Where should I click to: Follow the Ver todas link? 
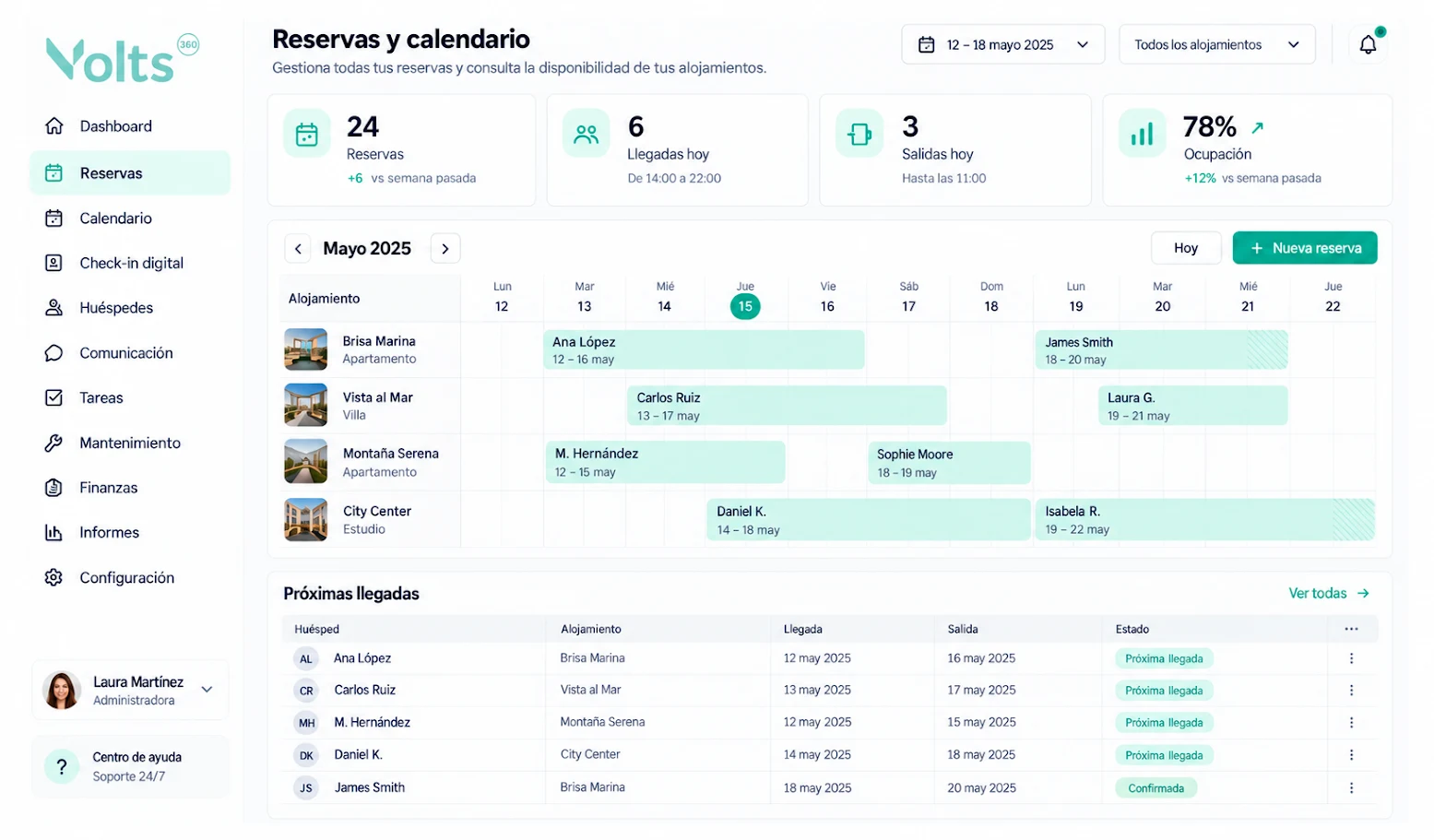click(x=1328, y=594)
